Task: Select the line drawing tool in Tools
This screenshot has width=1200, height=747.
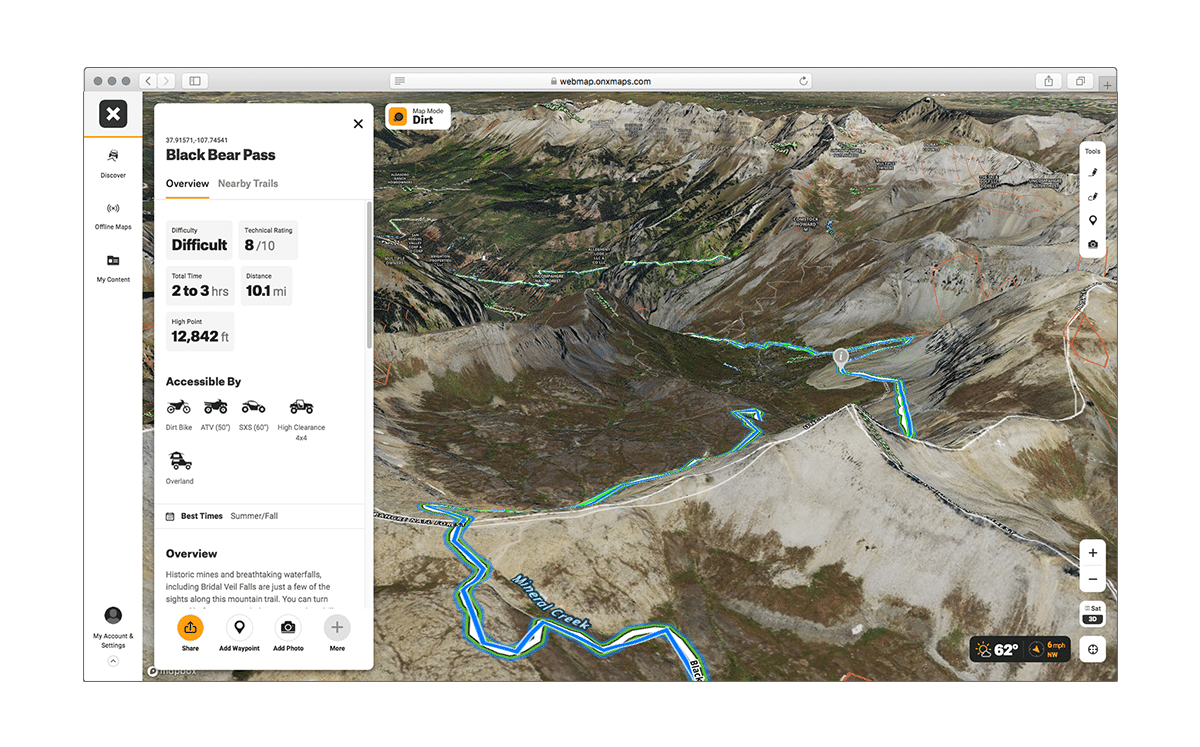Action: click(1093, 173)
